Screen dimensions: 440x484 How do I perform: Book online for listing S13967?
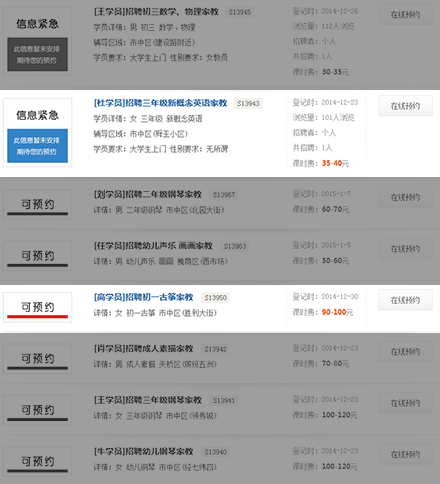pos(405,197)
